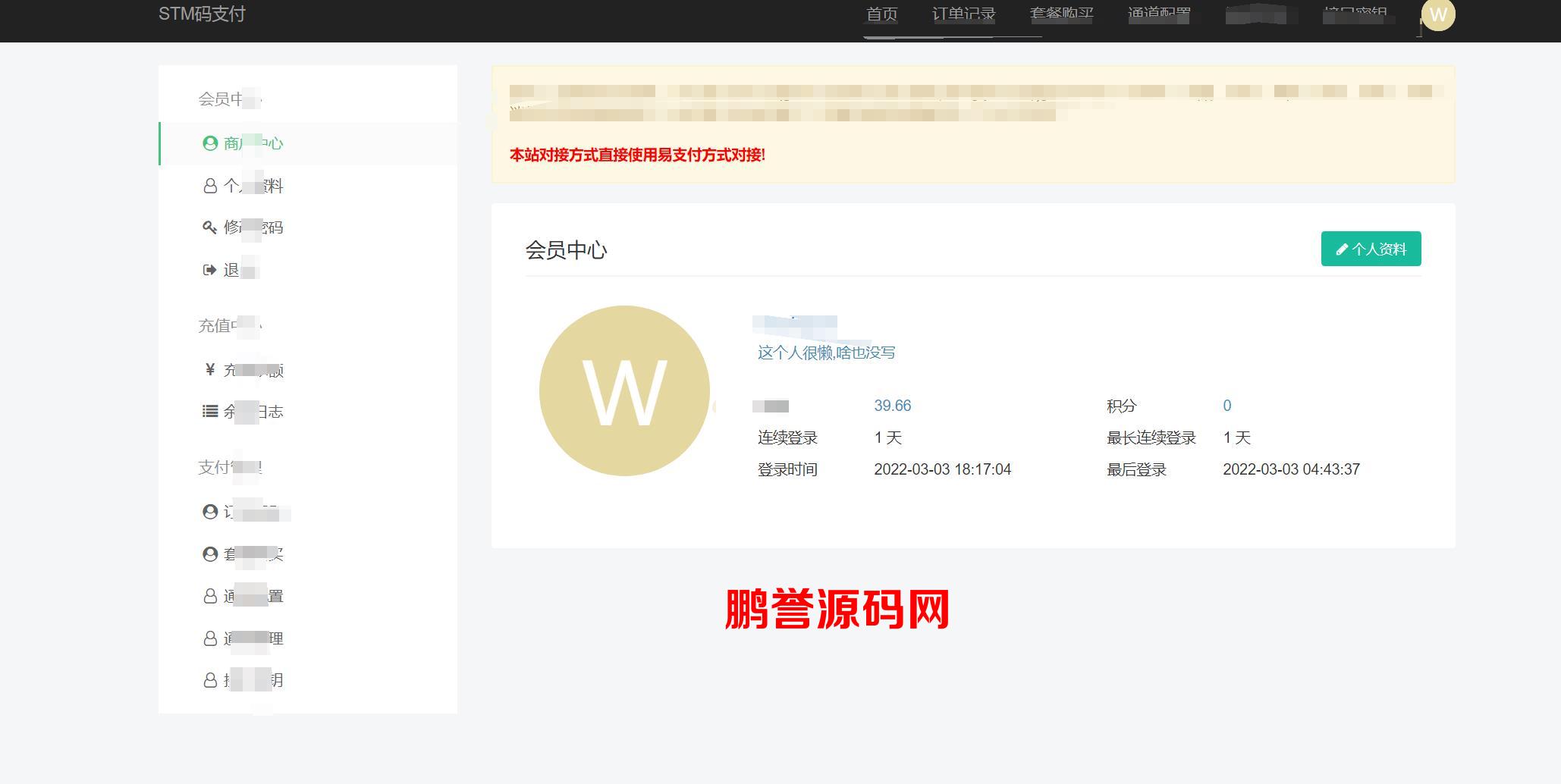Click the green 个人资料 edit button

coord(1371,249)
